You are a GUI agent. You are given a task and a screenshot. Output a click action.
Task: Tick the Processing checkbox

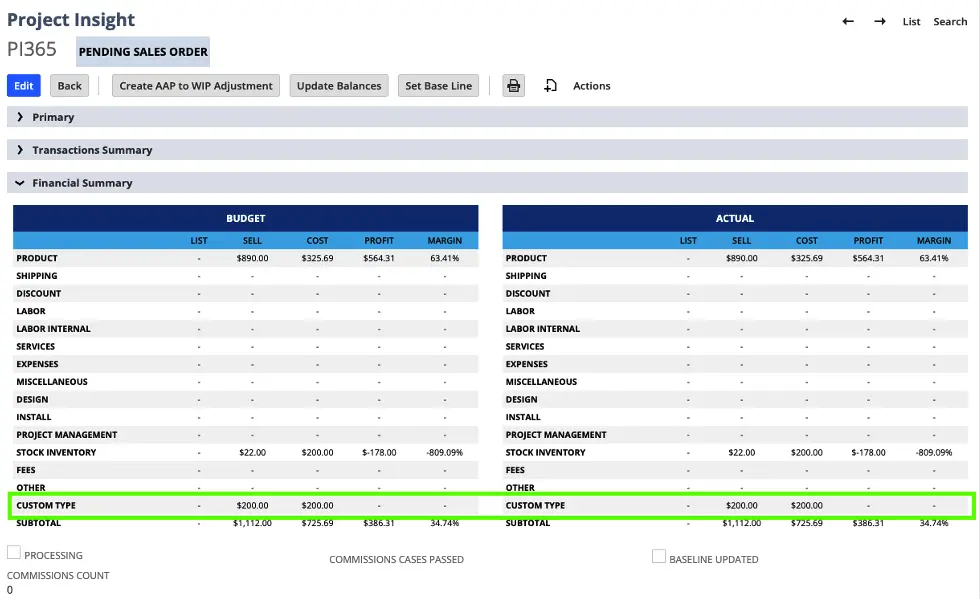pos(14,553)
